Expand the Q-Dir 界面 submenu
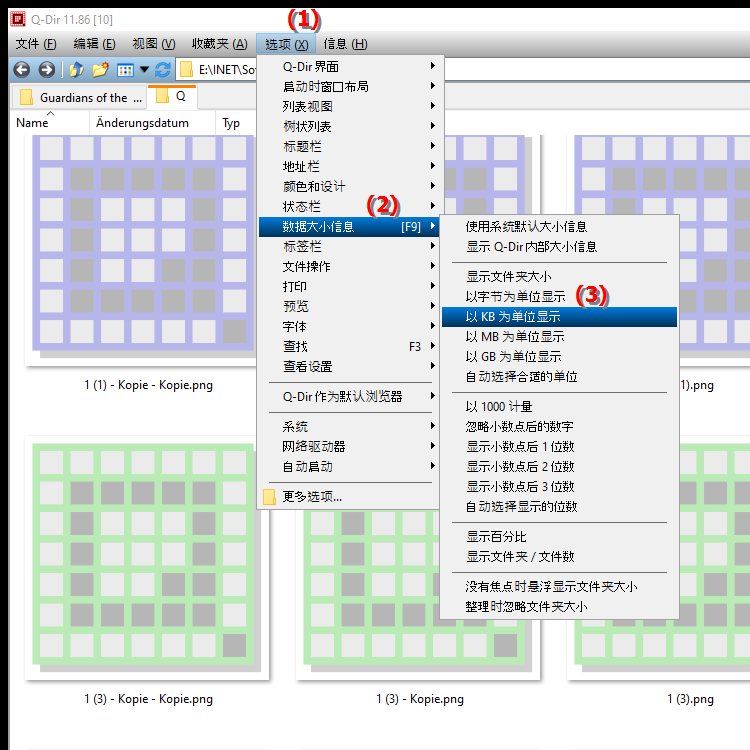Image resolution: width=750 pixels, height=750 pixels. click(349, 66)
